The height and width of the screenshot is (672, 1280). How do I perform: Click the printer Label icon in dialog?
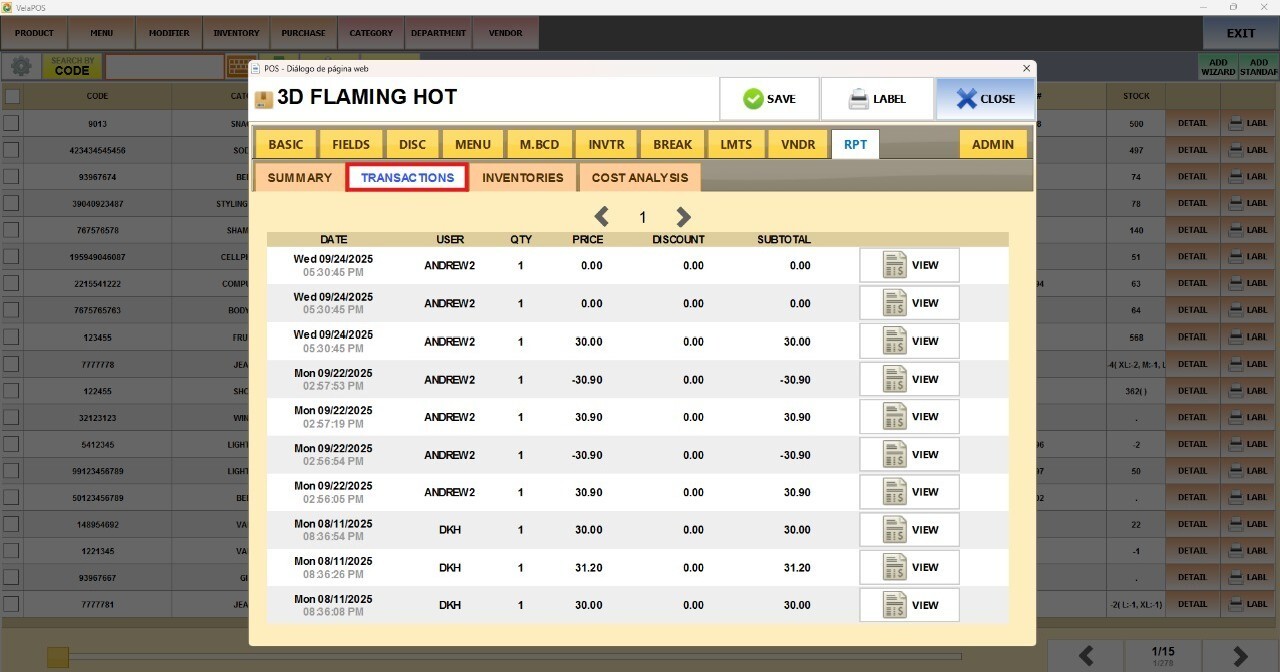(x=858, y=99)
